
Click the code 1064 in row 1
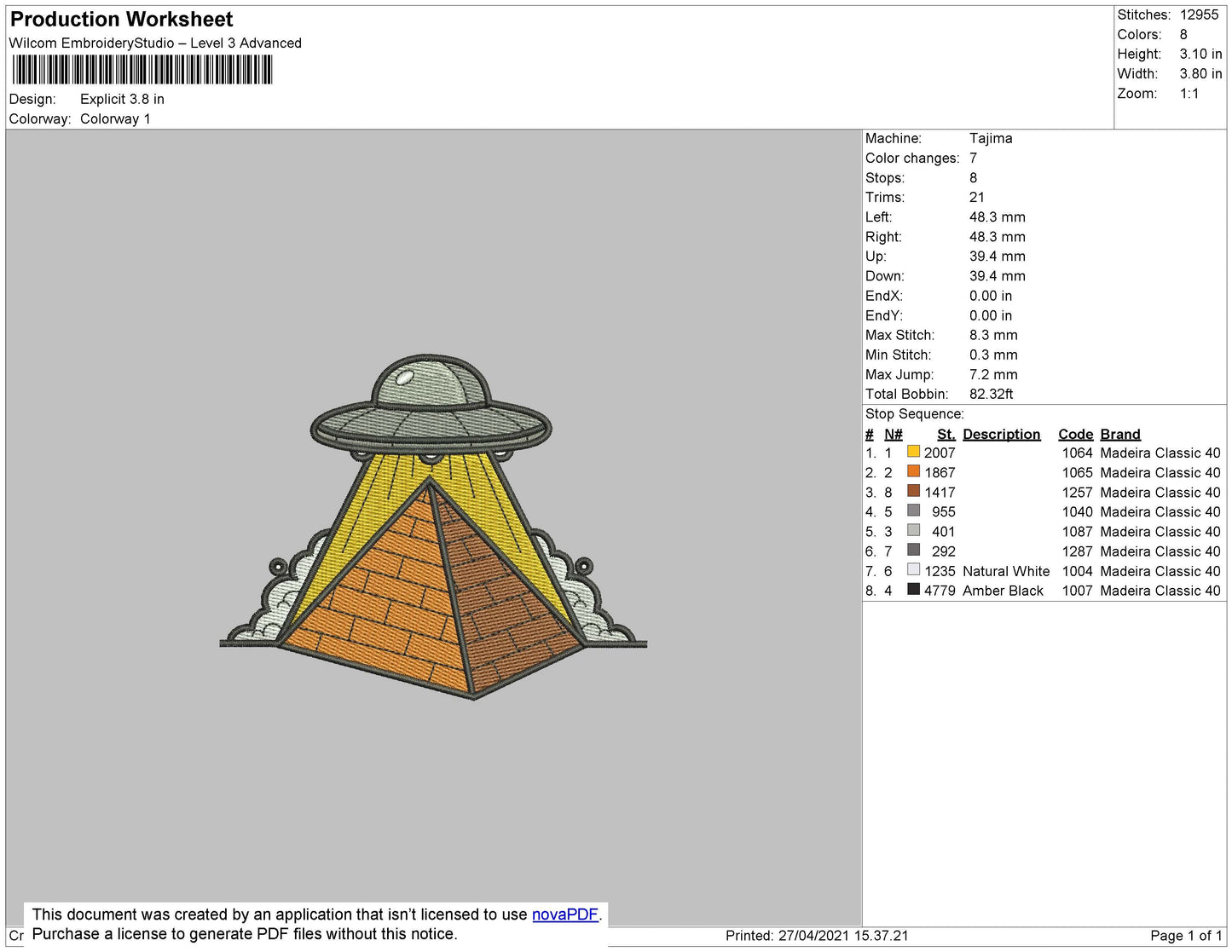1077,453
